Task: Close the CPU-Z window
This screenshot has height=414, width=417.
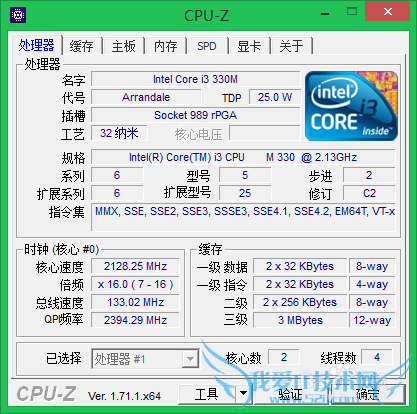Action: click(387, 12)
